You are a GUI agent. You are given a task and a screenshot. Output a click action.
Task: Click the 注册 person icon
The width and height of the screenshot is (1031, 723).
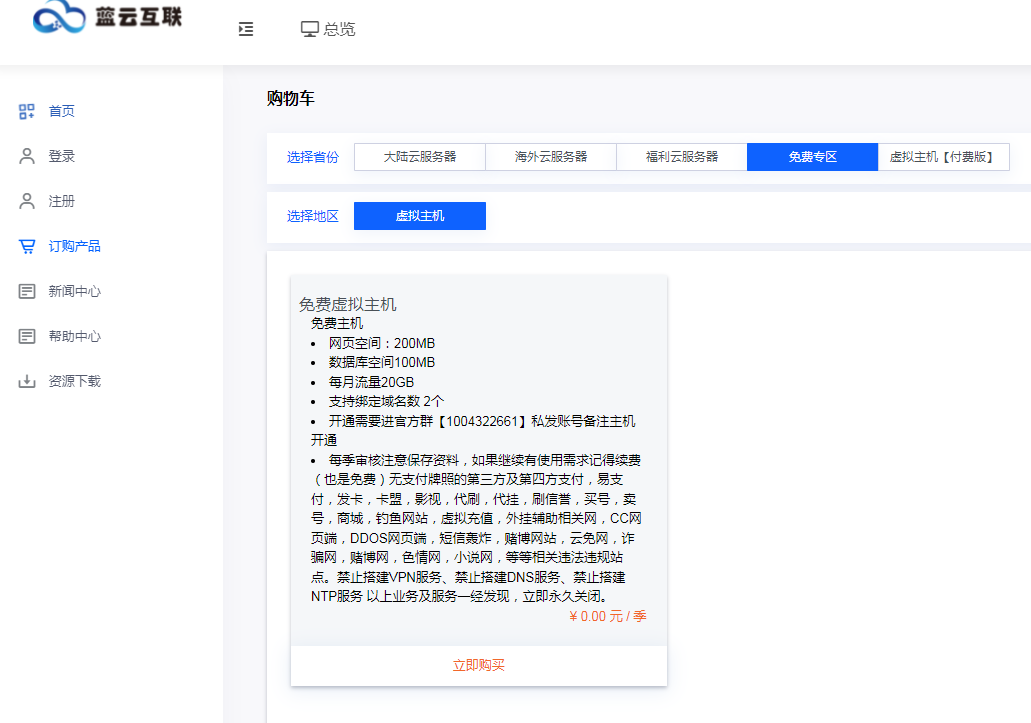pos(27,201)
